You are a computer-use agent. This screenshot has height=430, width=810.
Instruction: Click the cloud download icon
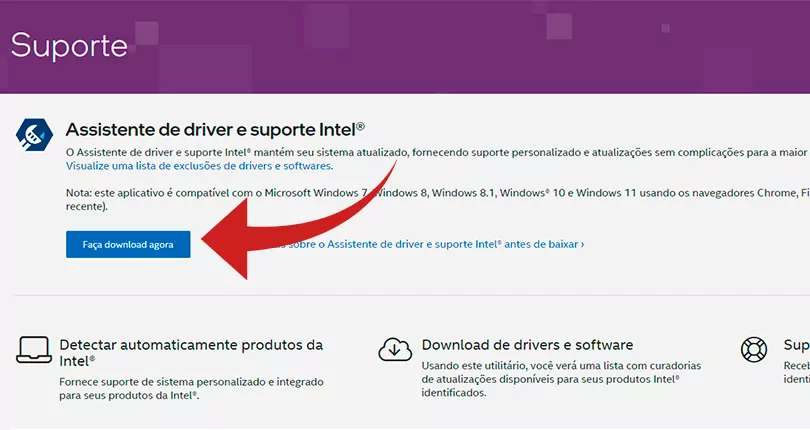point(395,349)
